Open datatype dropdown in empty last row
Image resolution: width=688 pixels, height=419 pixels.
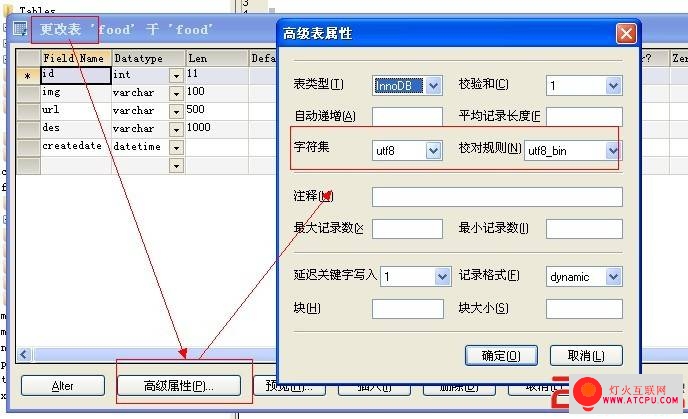(x=176, y=166)
